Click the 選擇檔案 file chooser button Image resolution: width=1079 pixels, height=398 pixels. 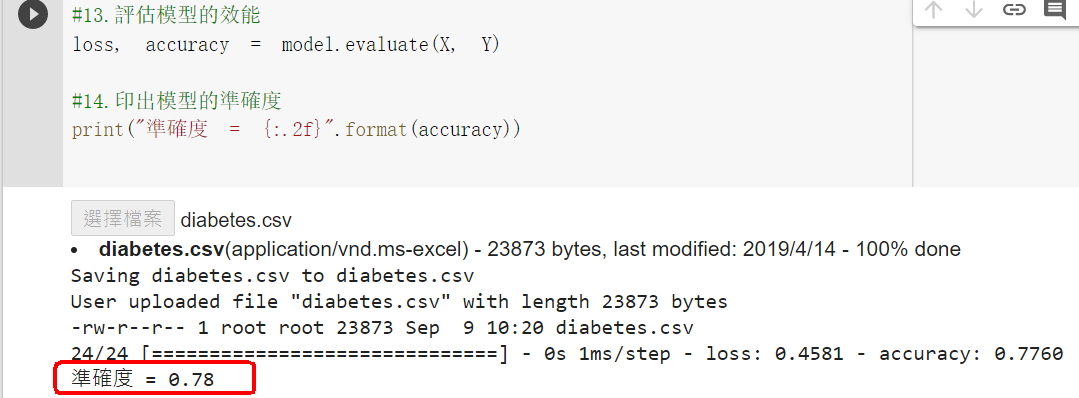(x=122, y=219)
